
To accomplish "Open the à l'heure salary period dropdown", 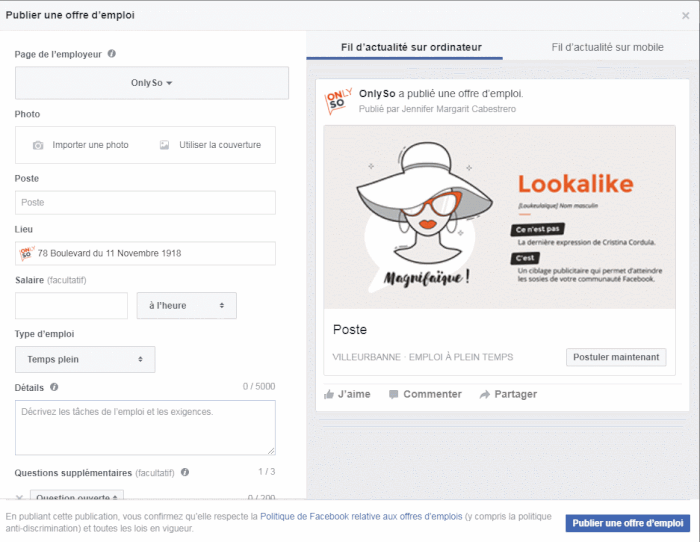I will (x=187, y=306).
